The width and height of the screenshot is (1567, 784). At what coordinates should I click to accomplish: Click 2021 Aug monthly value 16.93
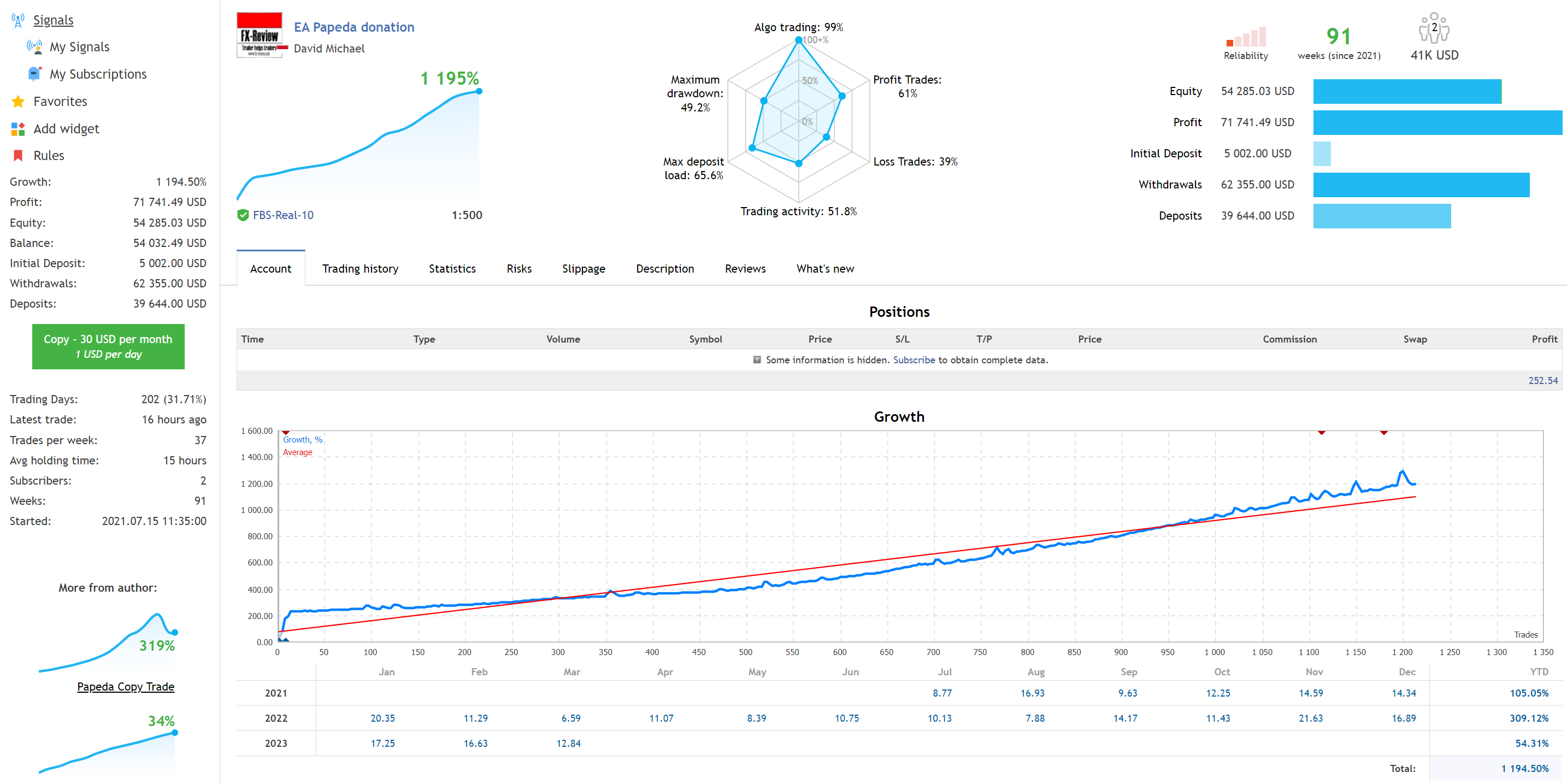click(1032, 693)
